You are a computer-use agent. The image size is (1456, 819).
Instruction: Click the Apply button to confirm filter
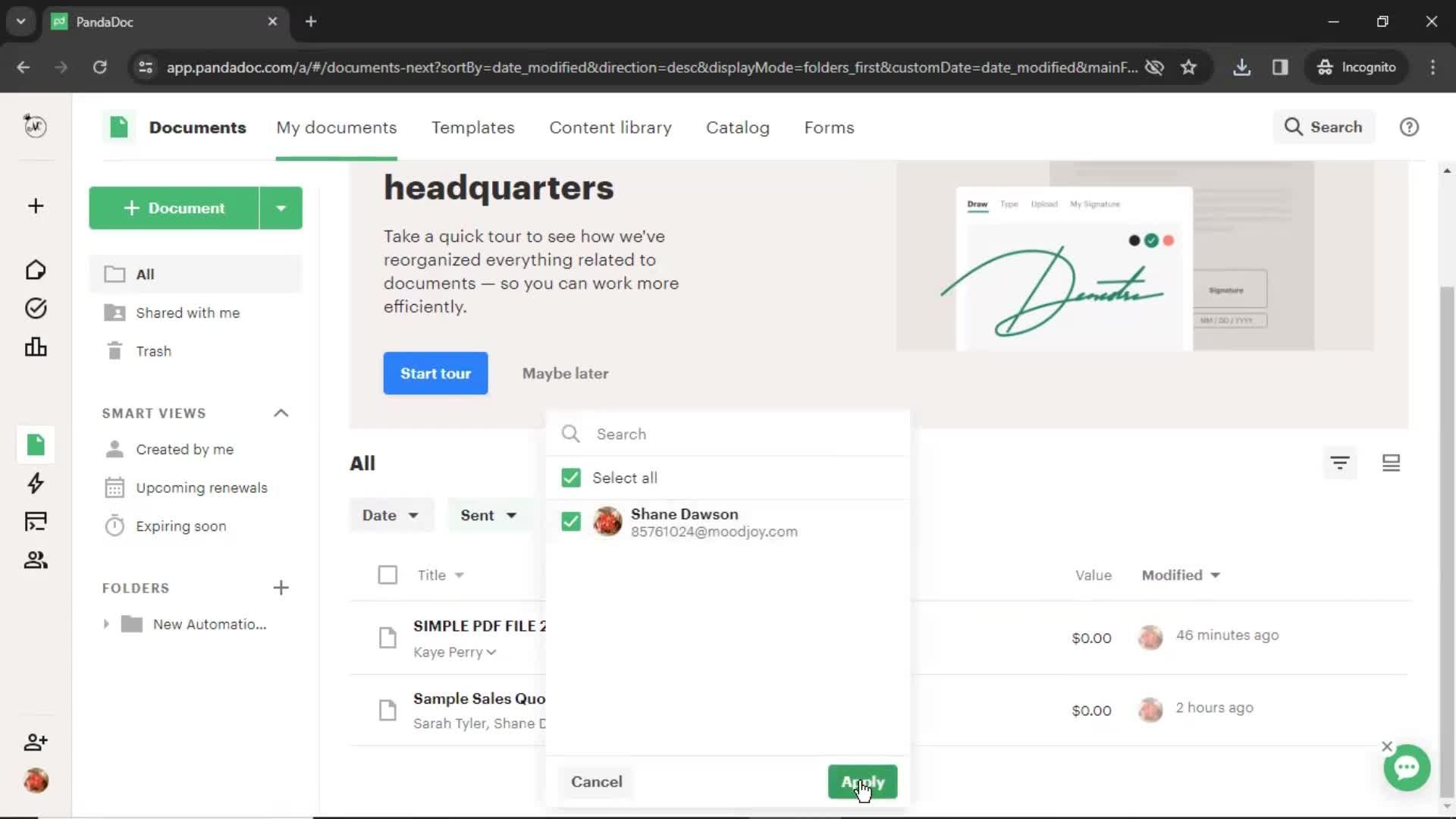863,781
